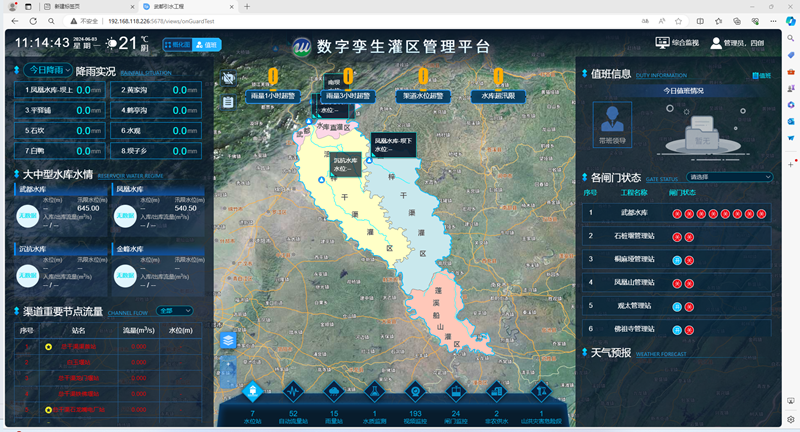Open the 全部 channel flow dropdown
The width and height of the screenshot is (800, 432).
(x=174, y=310)
